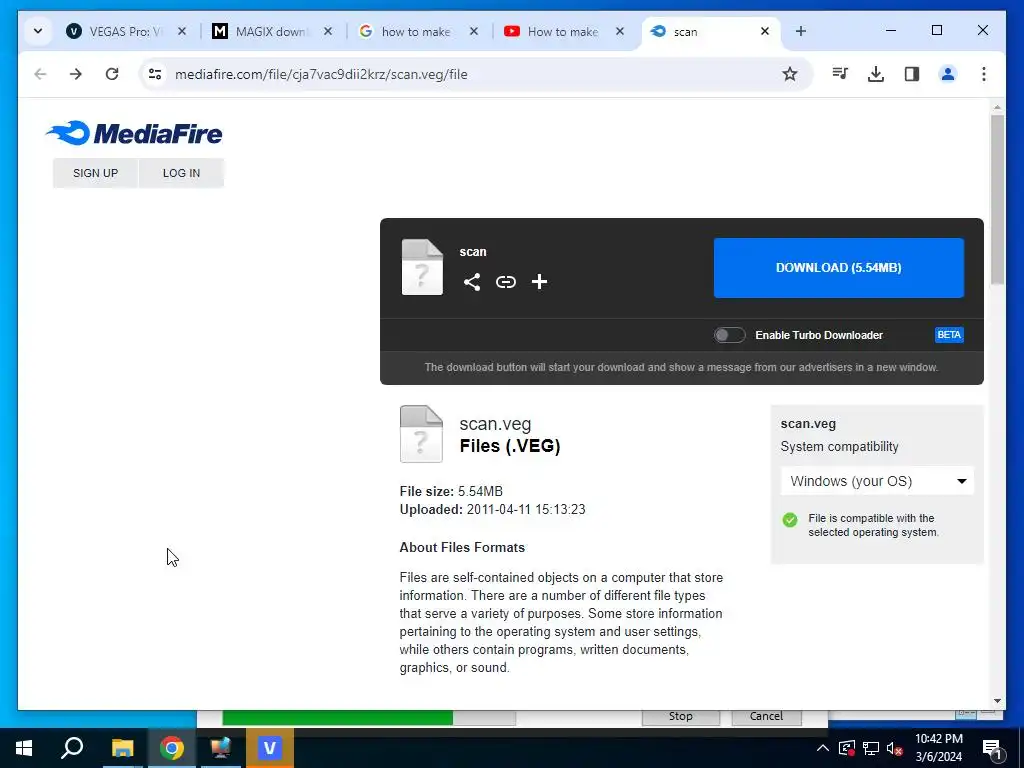The width and height of the screenshot is (1024, 768).
Task: Enable Turbo Downloader toggle
Action: point(729,335)
